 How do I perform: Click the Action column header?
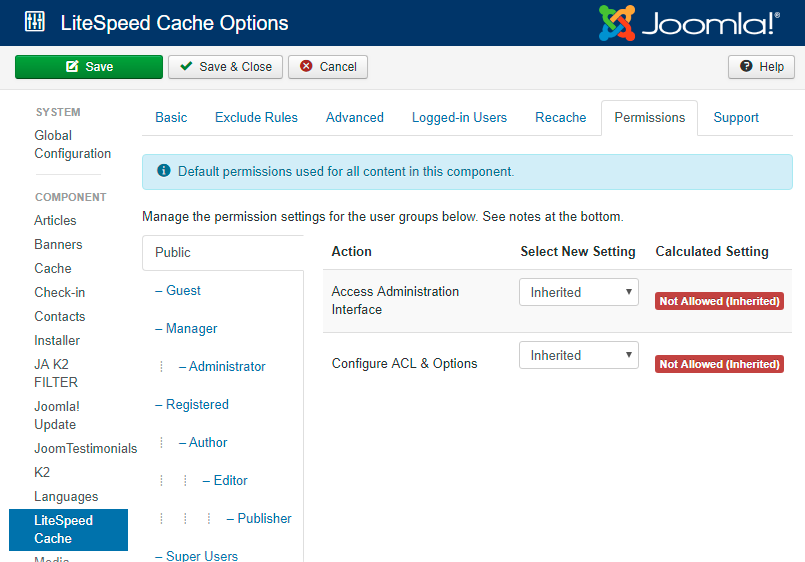click(x=351, y=251)
